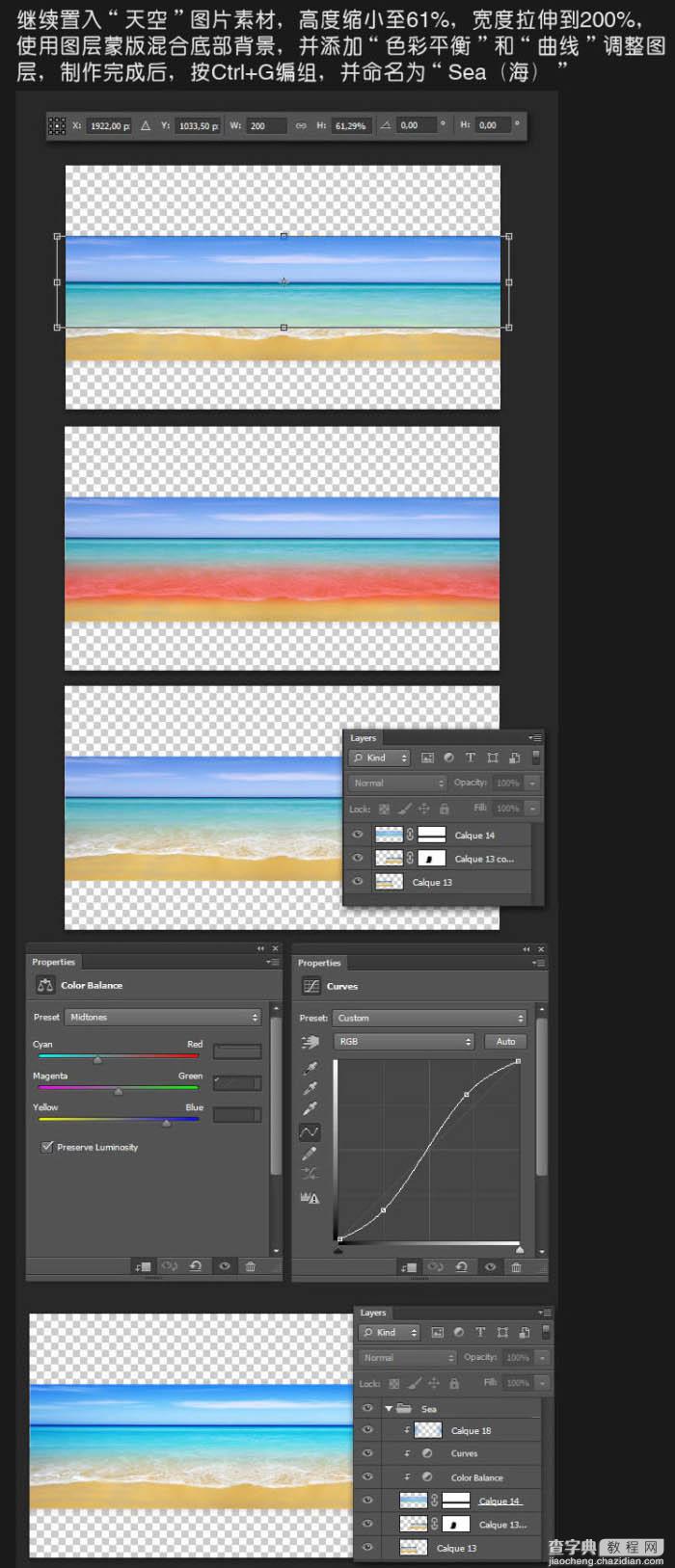Click the reference point locator in the transform bar

57,125
